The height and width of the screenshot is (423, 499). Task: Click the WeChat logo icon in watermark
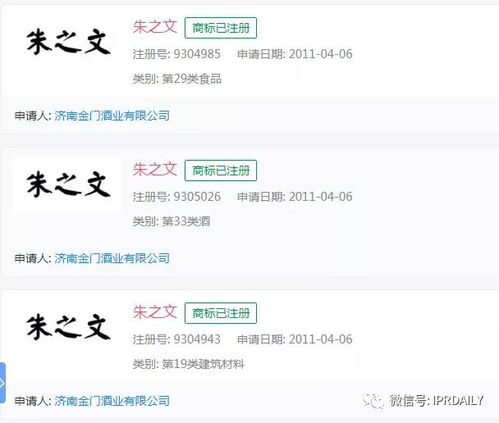(x=374, y=401)
